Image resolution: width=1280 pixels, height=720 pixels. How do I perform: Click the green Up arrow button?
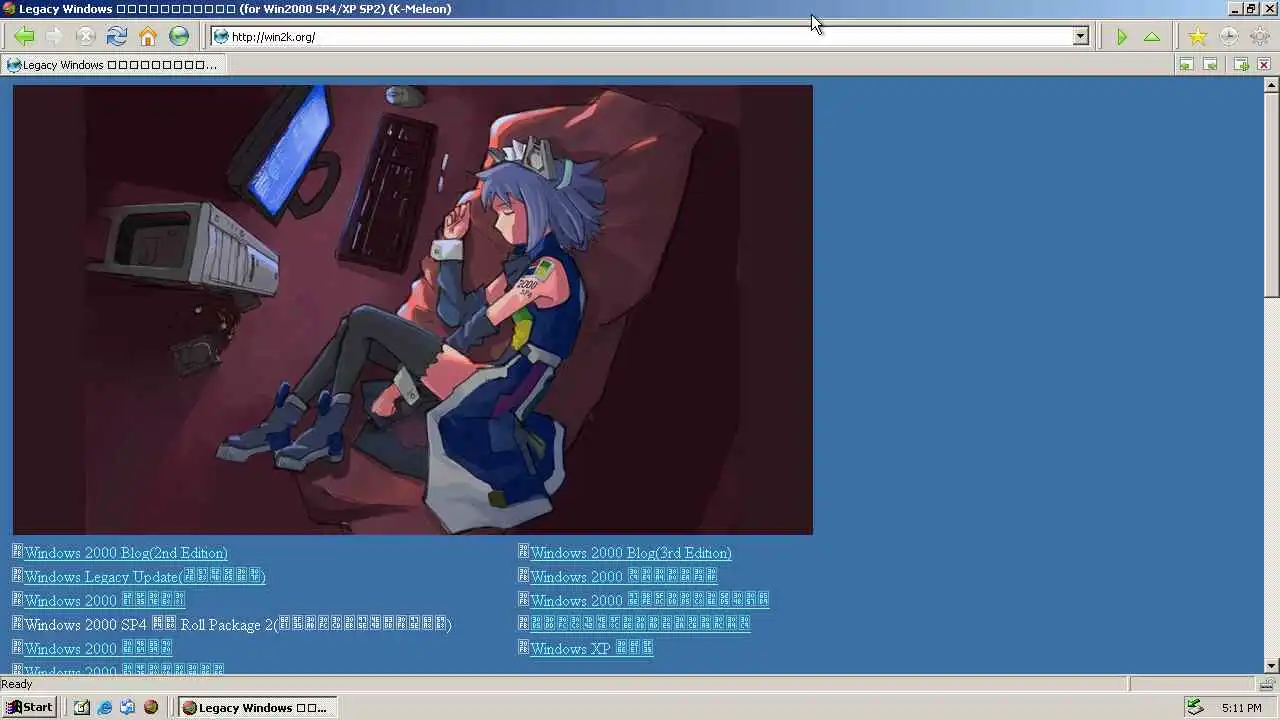pos(1152,37)
